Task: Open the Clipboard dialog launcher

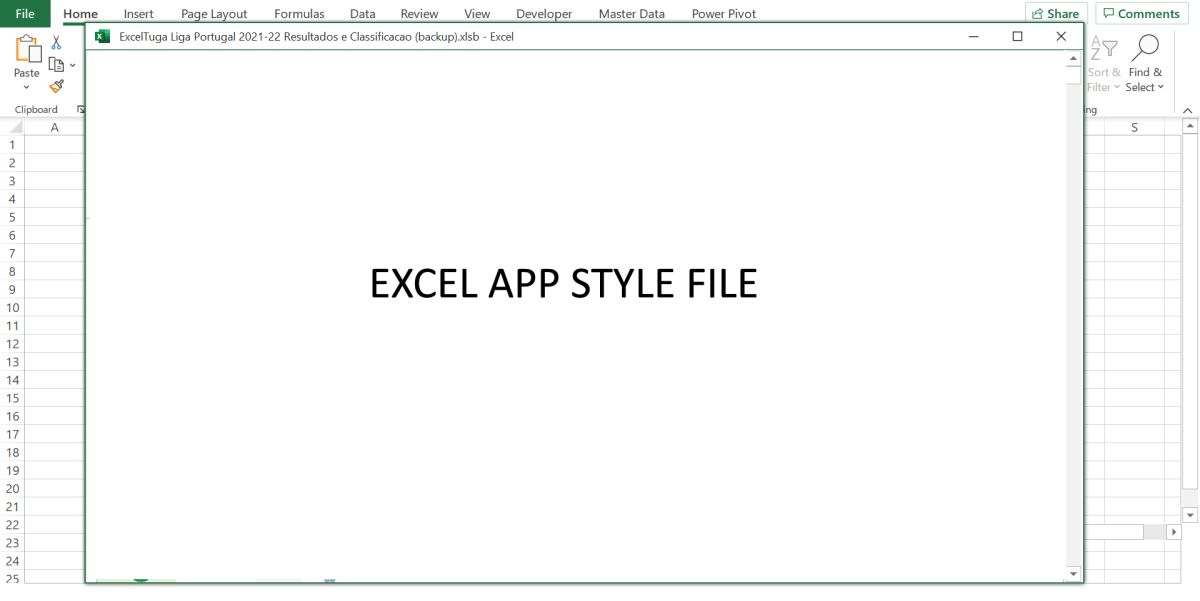Action: pos(81,109)
